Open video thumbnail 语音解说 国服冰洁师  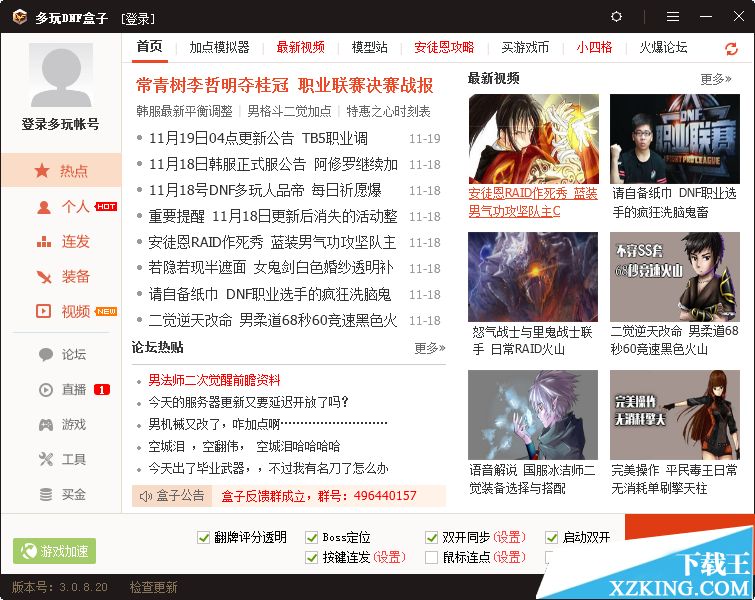[533, 415]
